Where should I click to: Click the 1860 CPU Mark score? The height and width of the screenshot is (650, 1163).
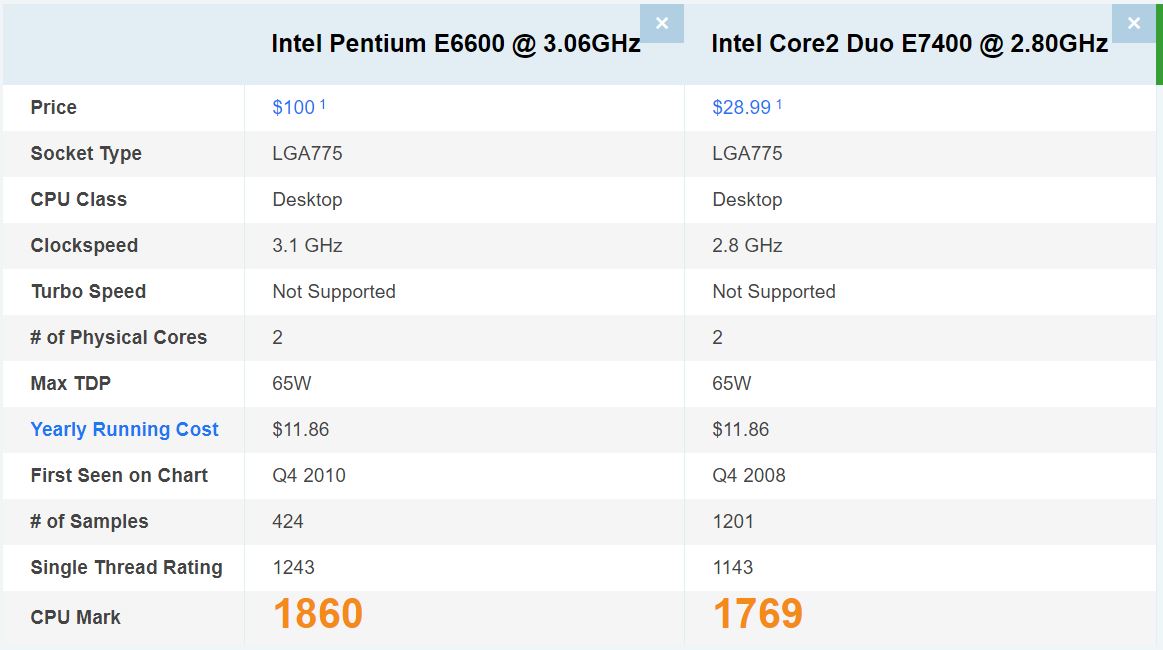tap(318, 614)
